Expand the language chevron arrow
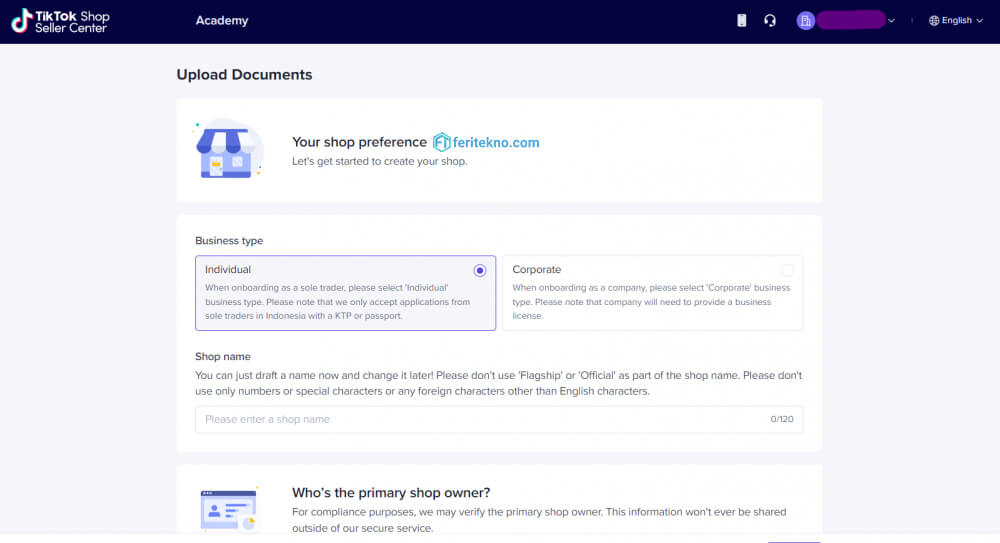The width and height of the screenshot is (1000, 543). click(x=980, y=21)
